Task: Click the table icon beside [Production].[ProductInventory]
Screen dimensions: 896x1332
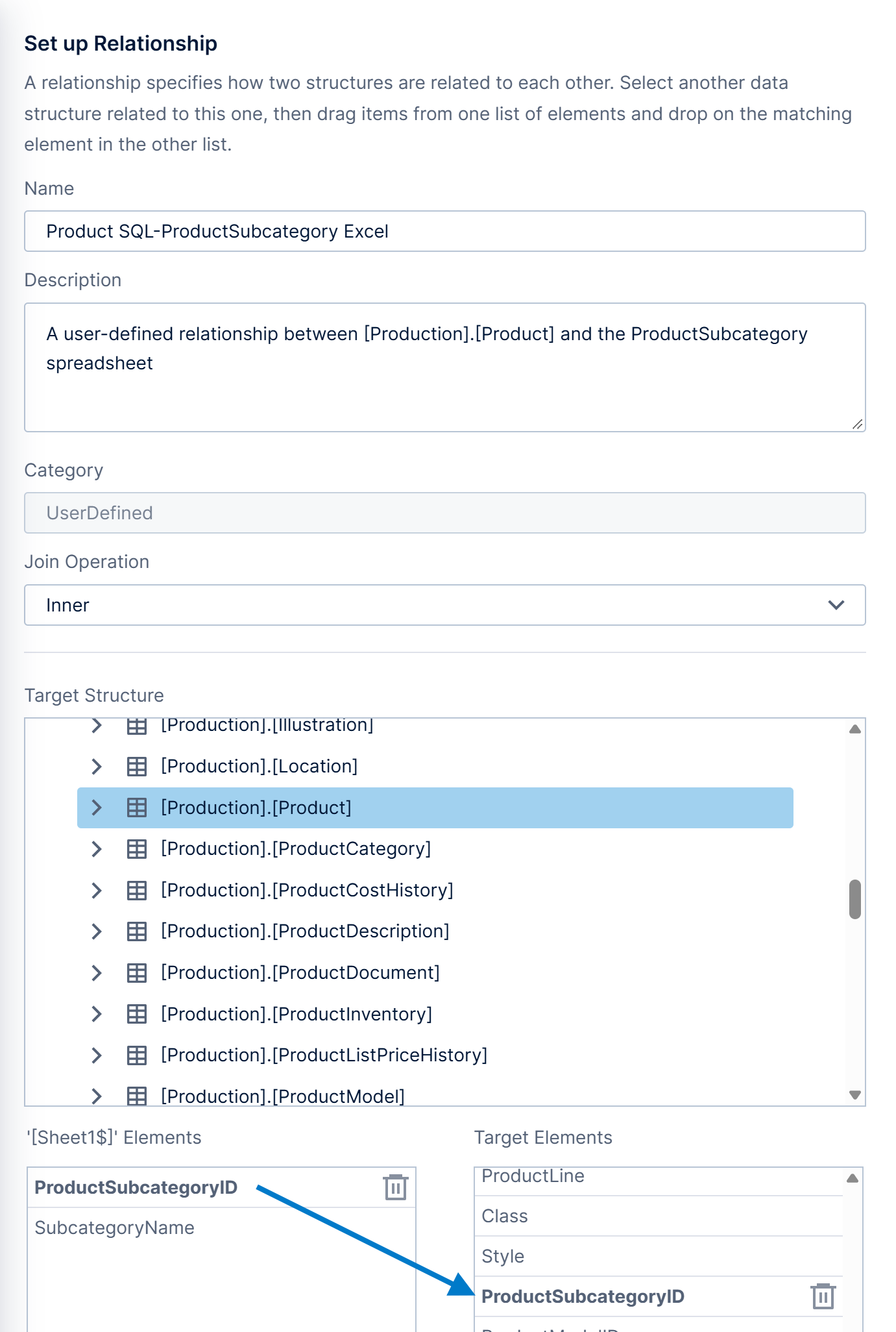Action: 136,1014
